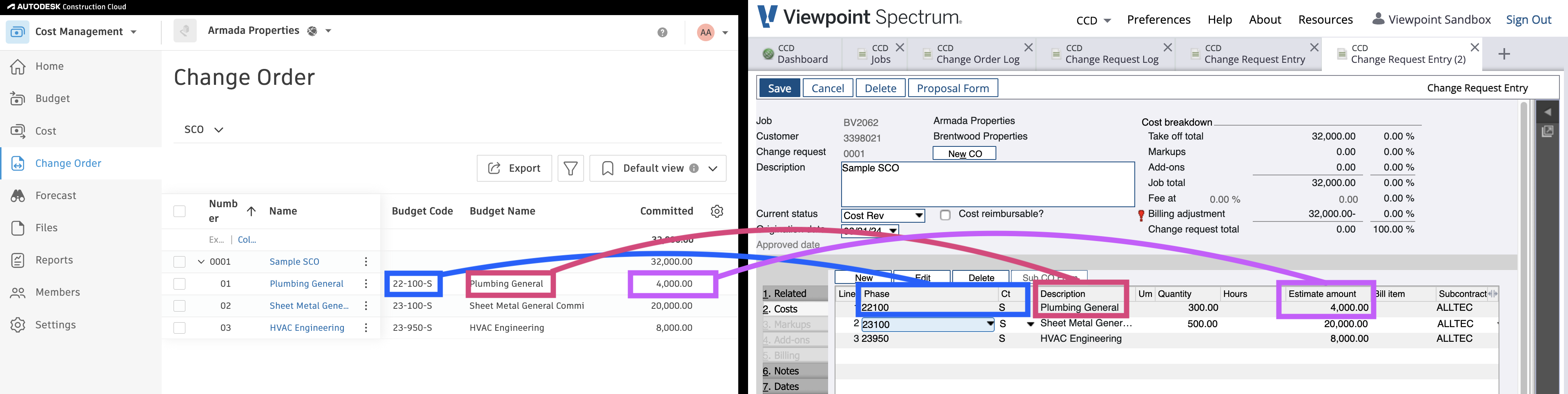
Task: Click the Forecast binoculars icon
Action: click(x=18, y=195)
